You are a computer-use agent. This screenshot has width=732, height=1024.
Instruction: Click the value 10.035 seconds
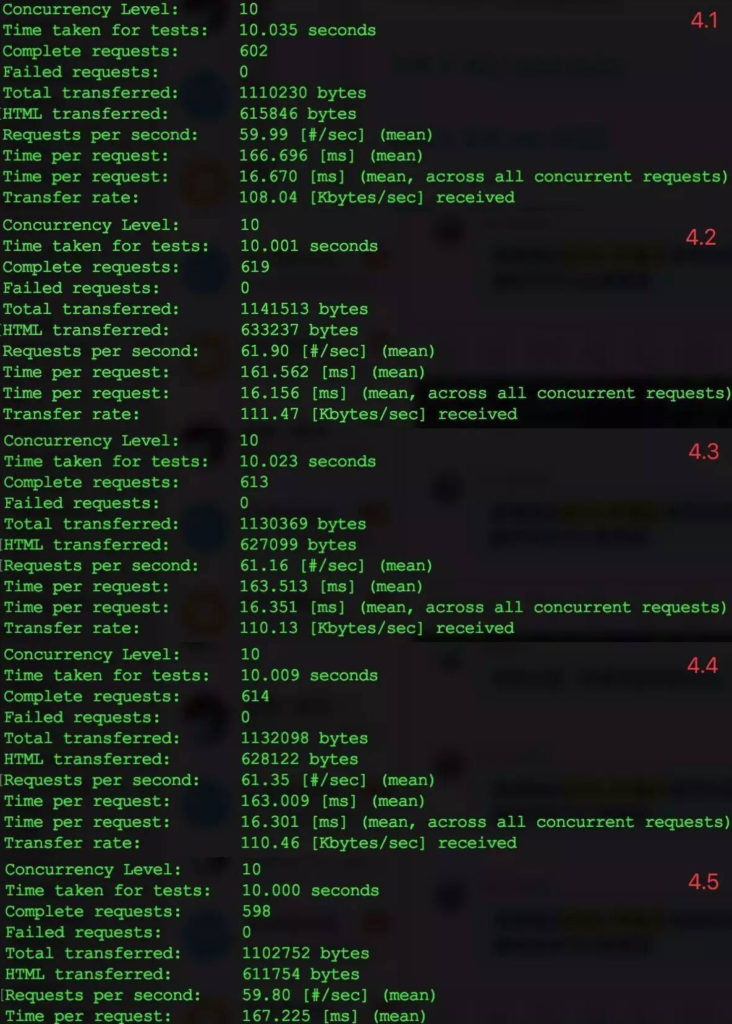308,30
